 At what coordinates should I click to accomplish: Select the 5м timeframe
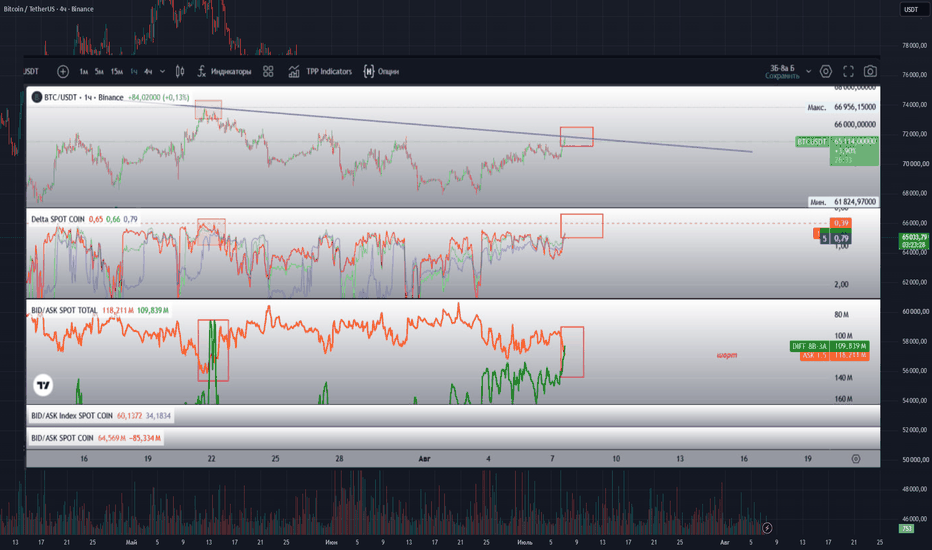pyautogui.click(x=99, y=71)
